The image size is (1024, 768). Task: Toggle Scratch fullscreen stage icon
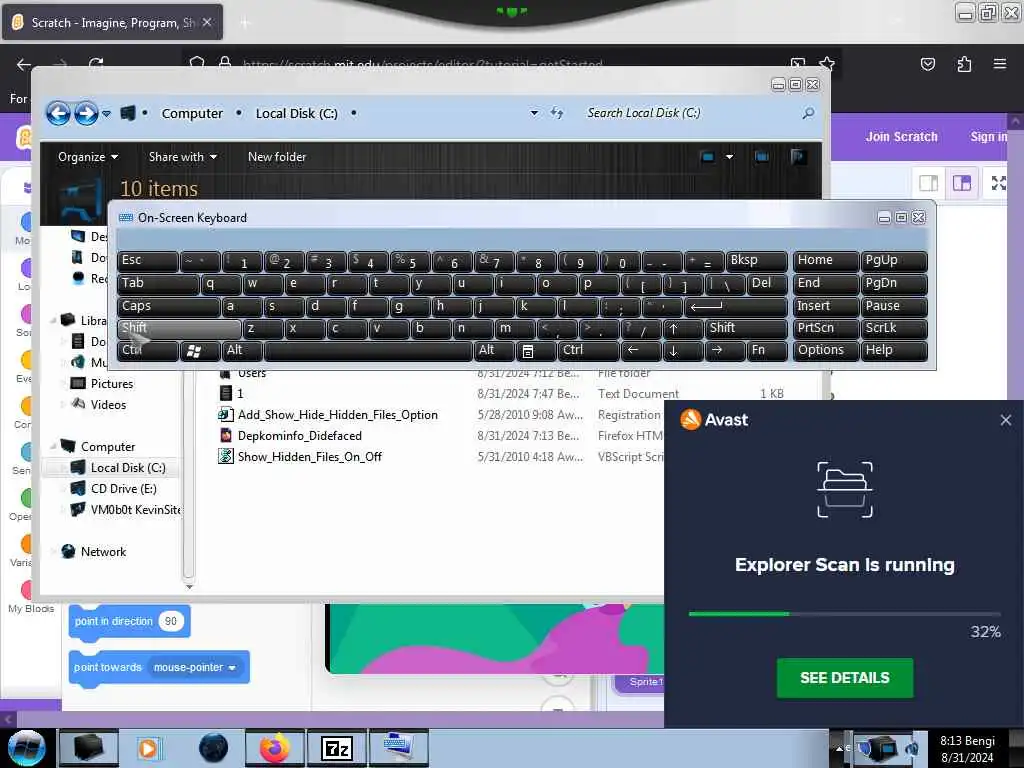click(x=998, y=184)
